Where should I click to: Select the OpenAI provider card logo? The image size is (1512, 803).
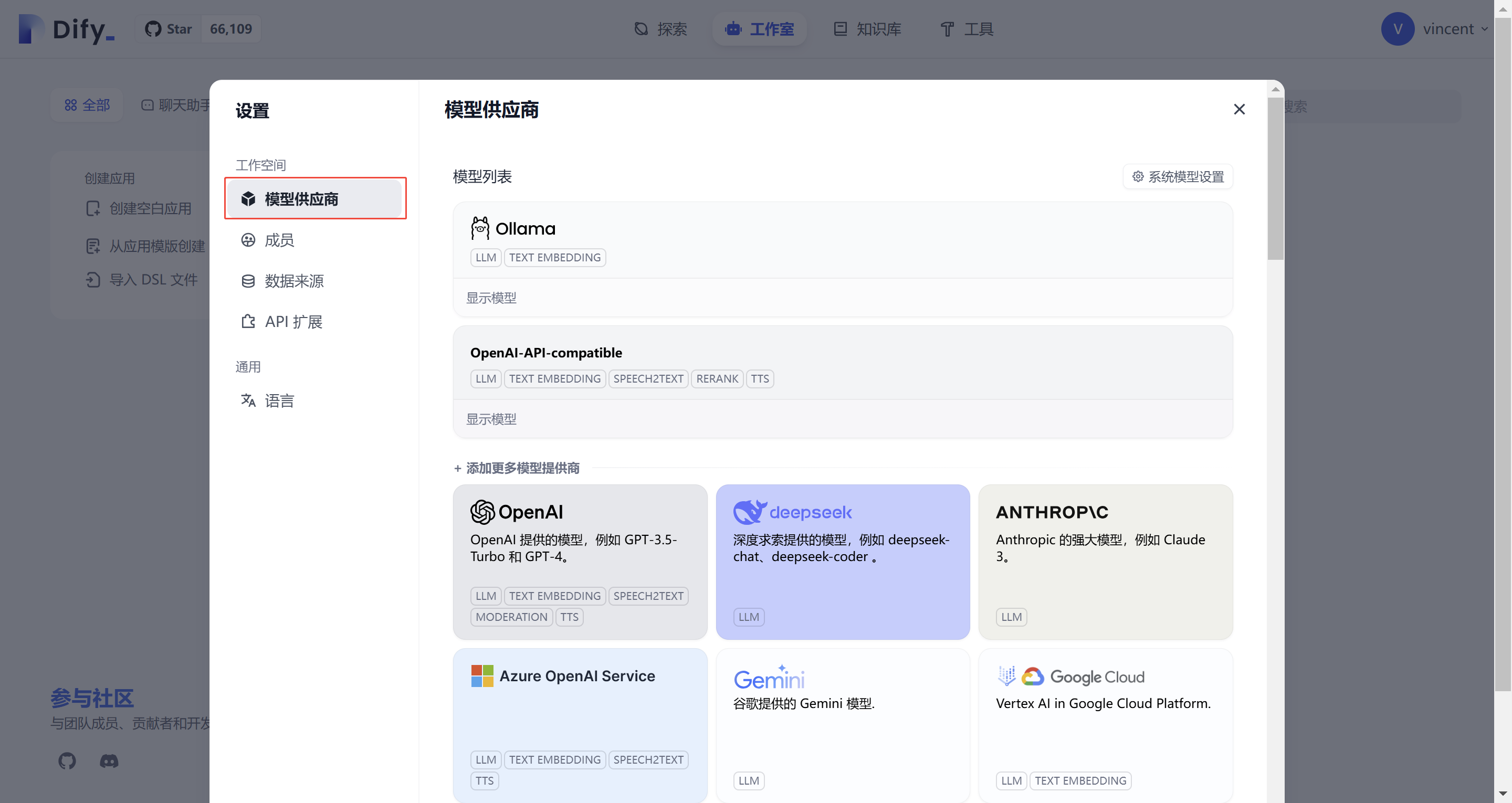tap(516, 512)
